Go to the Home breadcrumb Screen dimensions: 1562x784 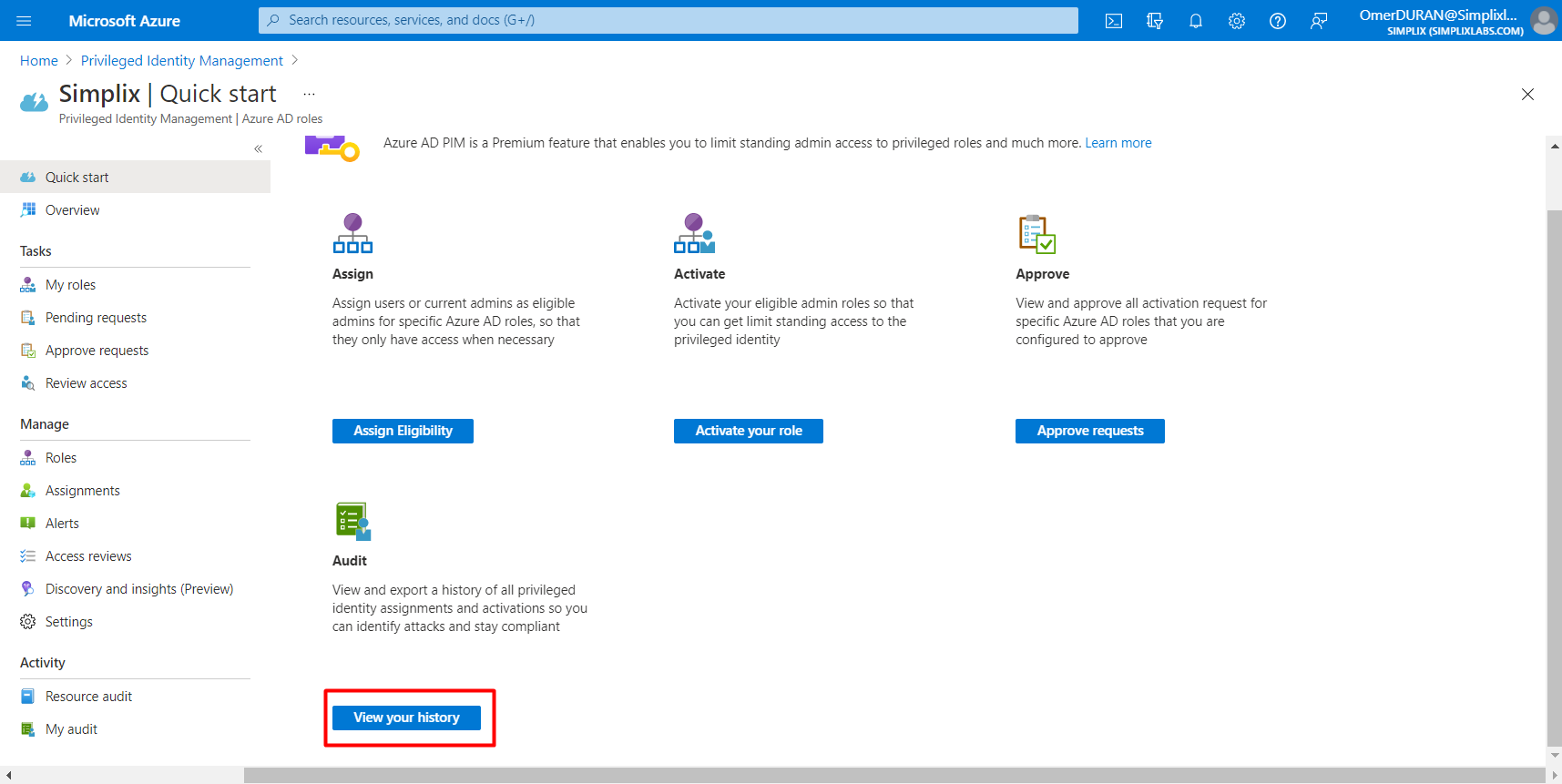click(x=39, y=61)
